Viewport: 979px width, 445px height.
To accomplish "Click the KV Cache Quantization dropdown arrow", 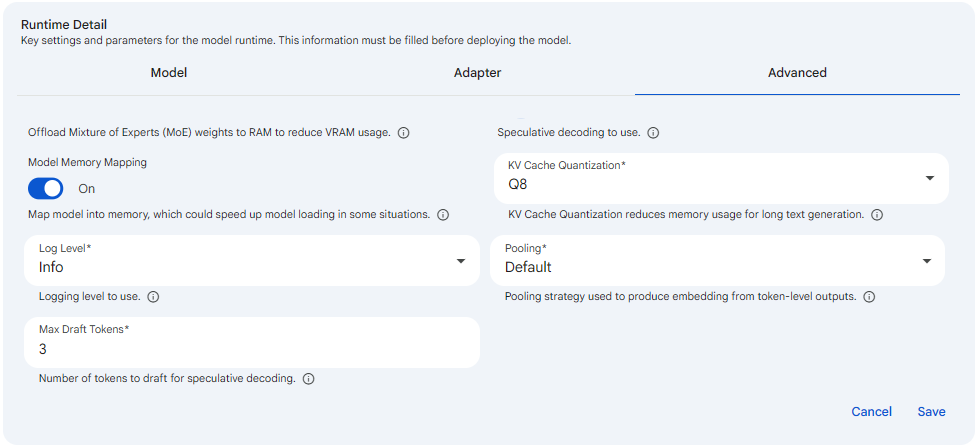I will coord(930,178).
